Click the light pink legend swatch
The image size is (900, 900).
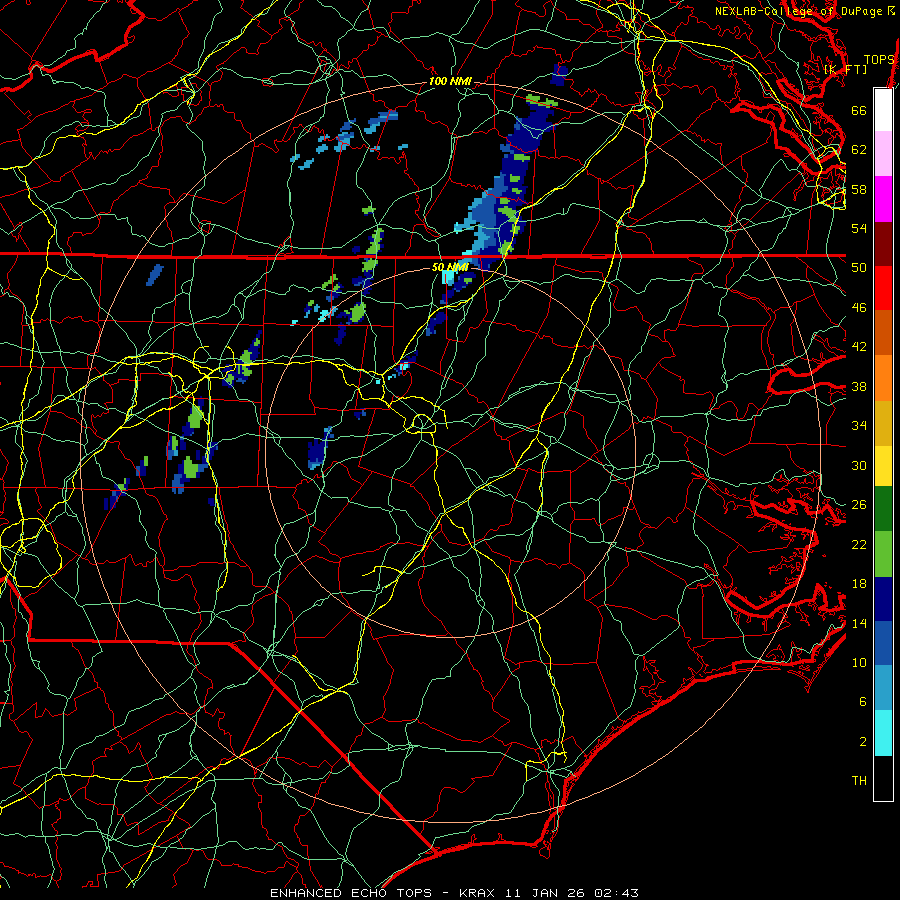click(883, 154)
